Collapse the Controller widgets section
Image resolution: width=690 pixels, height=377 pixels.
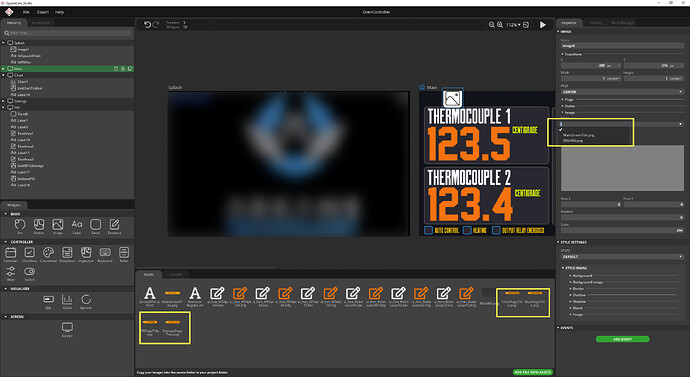pos(6,242)
